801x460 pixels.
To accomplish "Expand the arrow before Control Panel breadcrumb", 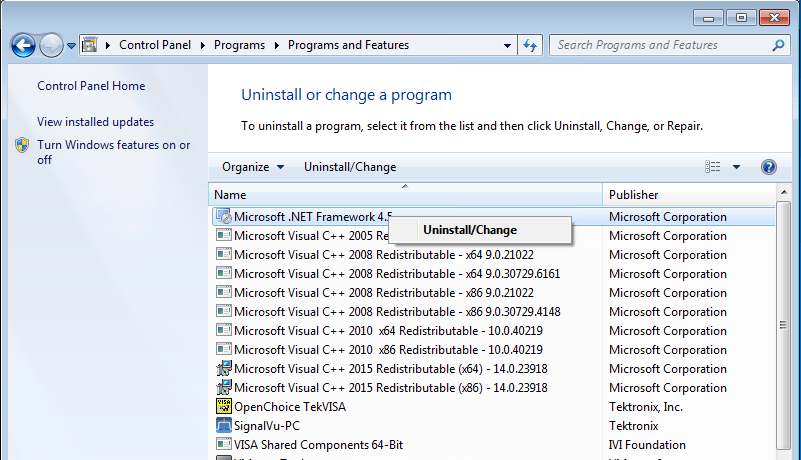I will tap(107, 45).
